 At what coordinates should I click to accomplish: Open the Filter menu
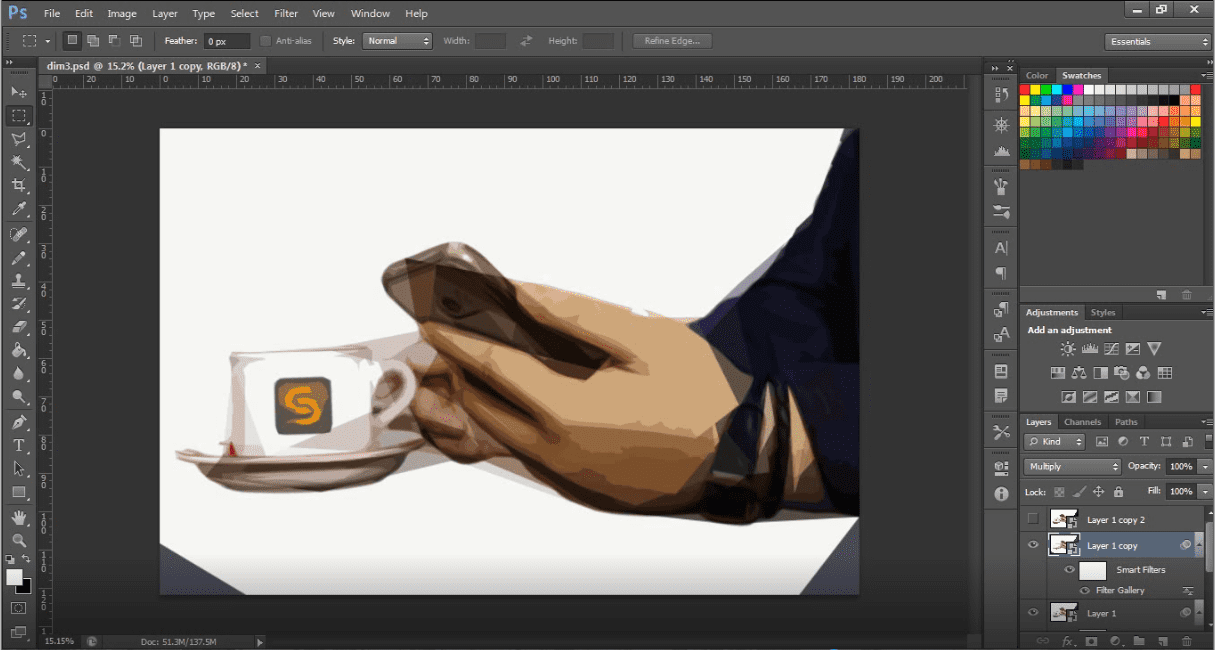(x=286, y=14)
